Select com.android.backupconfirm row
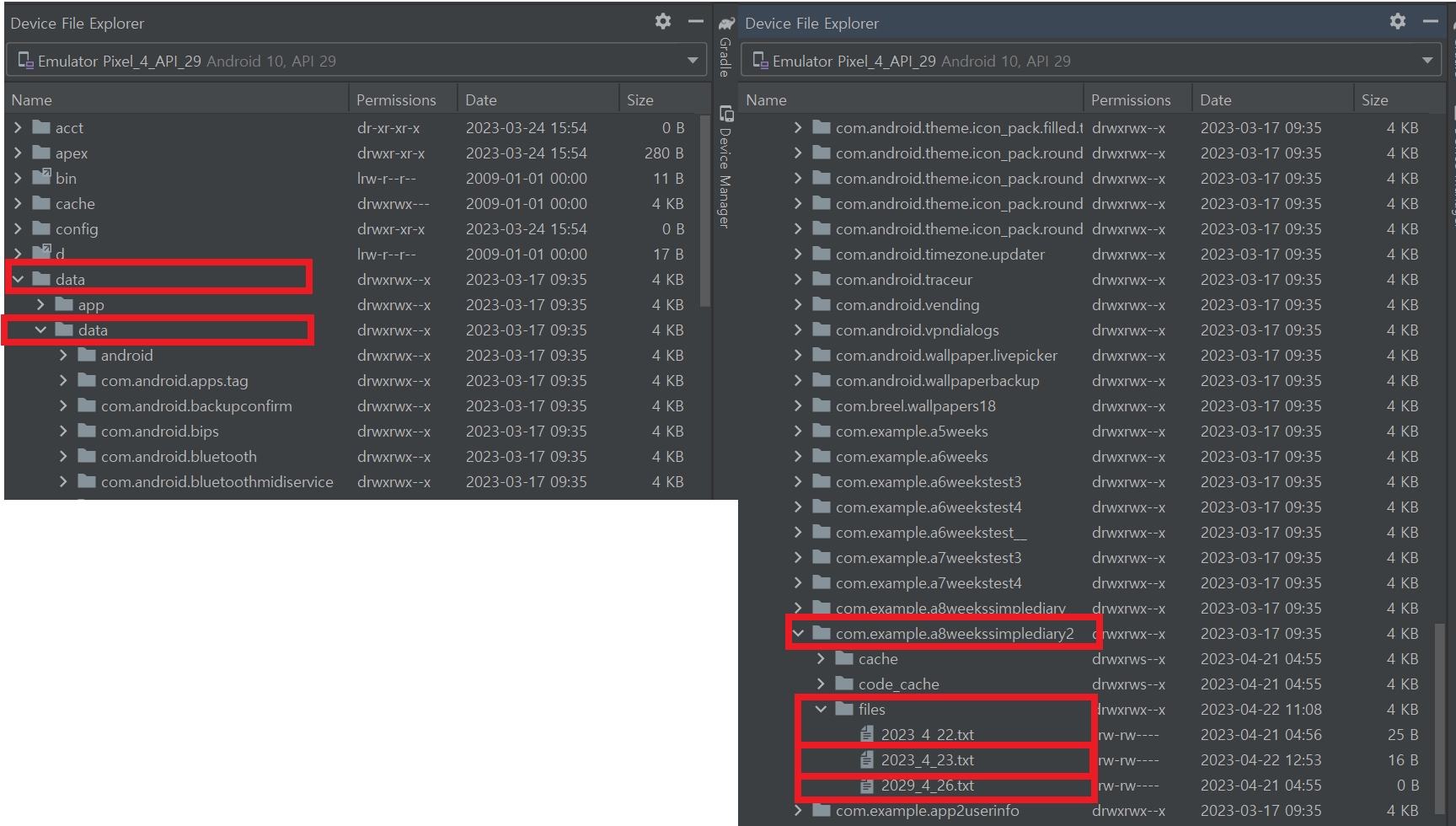 coord(354,405)
